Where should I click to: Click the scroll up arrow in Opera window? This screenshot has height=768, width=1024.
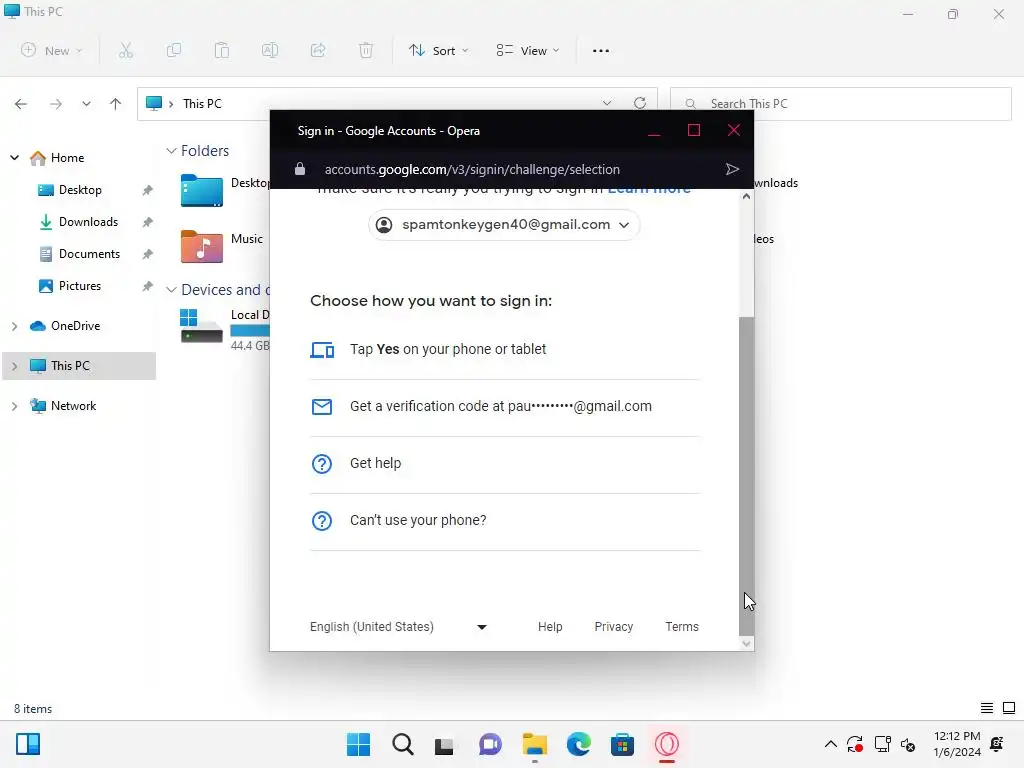746,196
